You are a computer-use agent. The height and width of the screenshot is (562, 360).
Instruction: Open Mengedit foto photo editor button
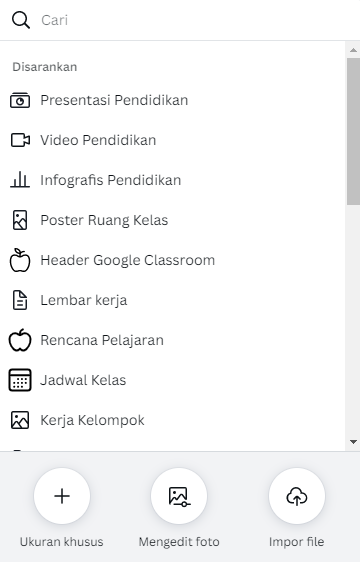179,496
